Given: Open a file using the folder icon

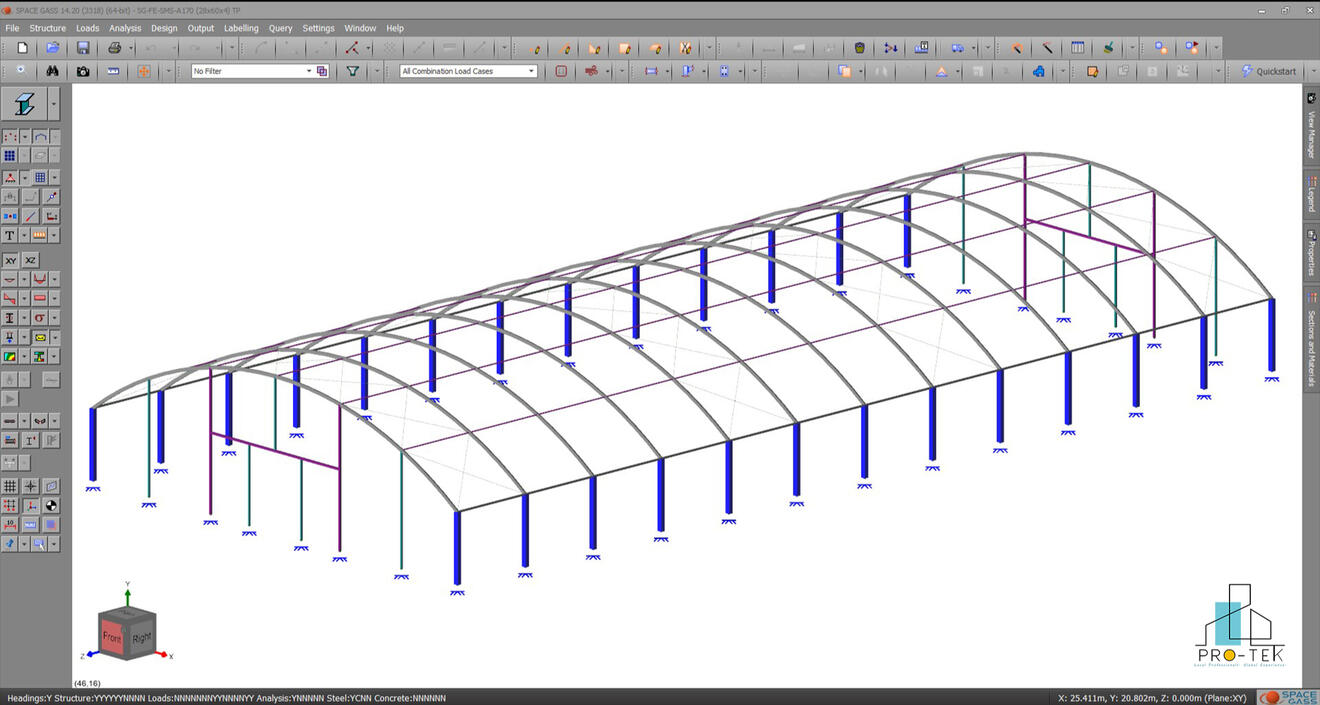Looking at the screenshot, I should coord(51,47).
